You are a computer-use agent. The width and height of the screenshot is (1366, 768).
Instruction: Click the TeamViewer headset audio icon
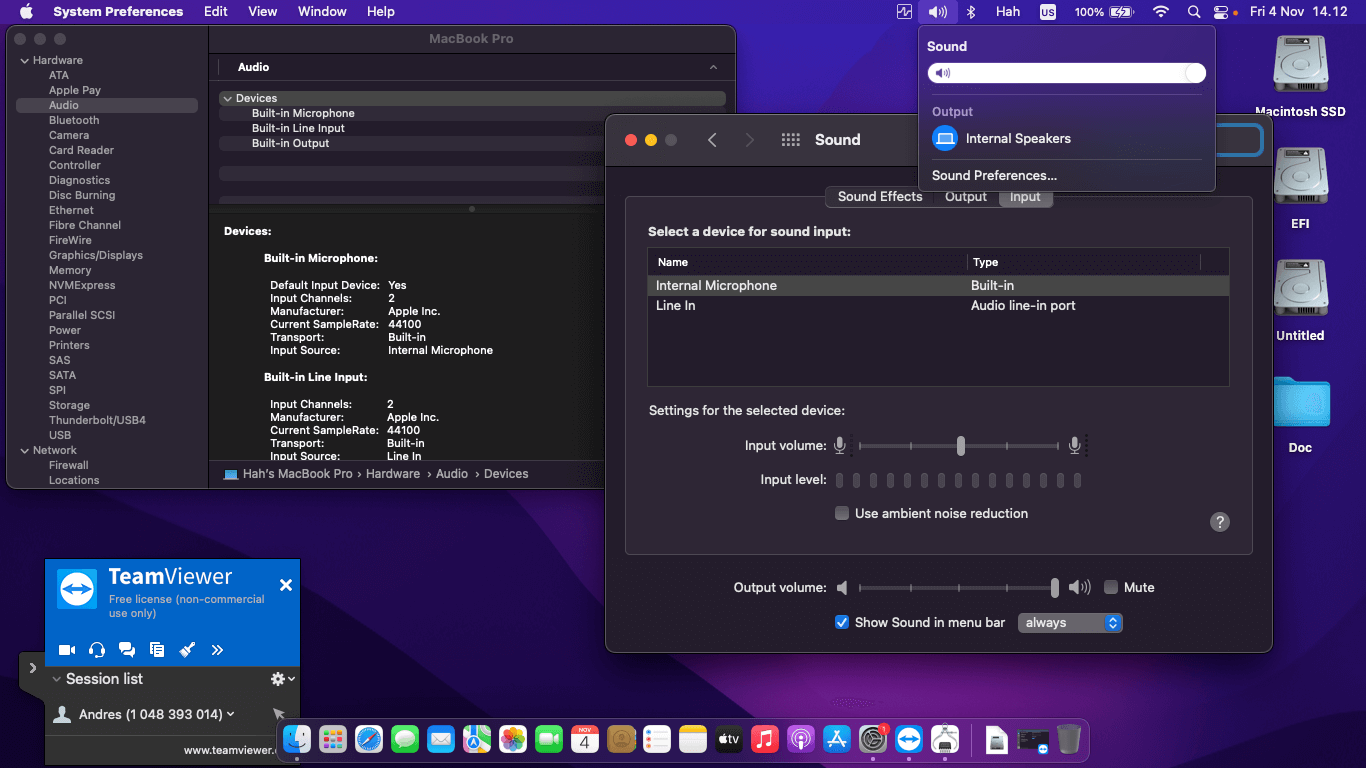coord(97,650)
